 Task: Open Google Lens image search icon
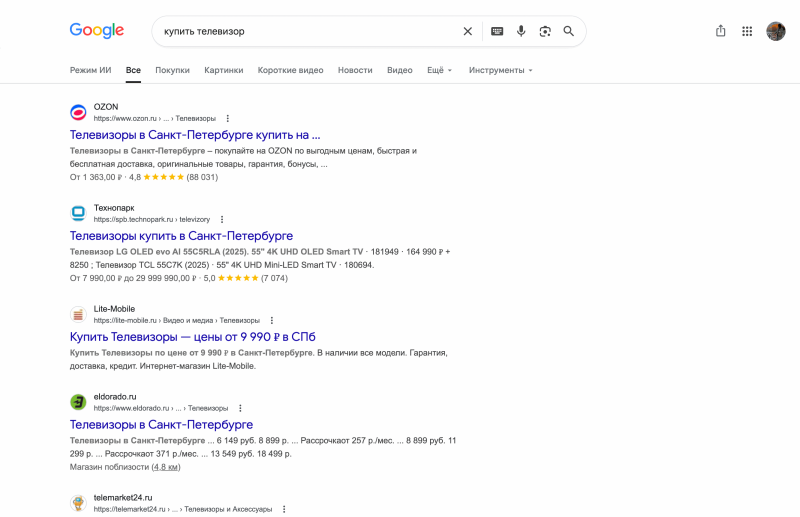pyautogui.click(x=545, y=32)
